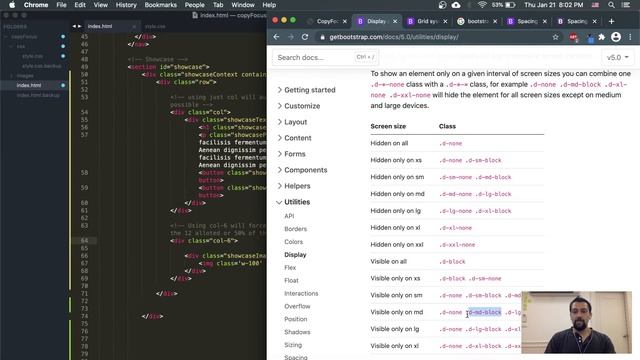Screen dimensions: 640x360
Task: Open the History menu
Action: [x=126, y=5]
